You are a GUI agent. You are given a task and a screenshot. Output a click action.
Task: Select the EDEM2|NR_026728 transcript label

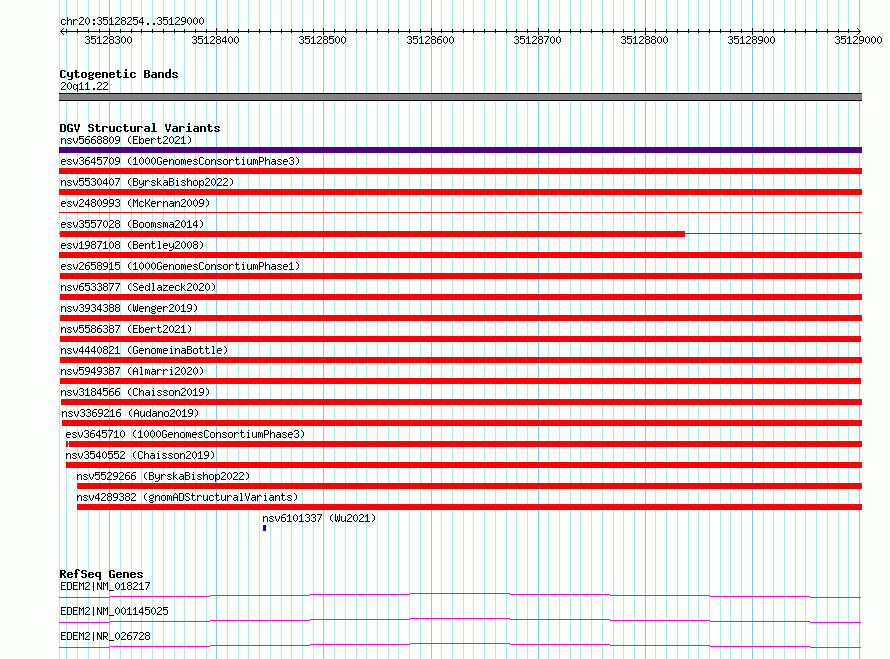click(105, 636)
